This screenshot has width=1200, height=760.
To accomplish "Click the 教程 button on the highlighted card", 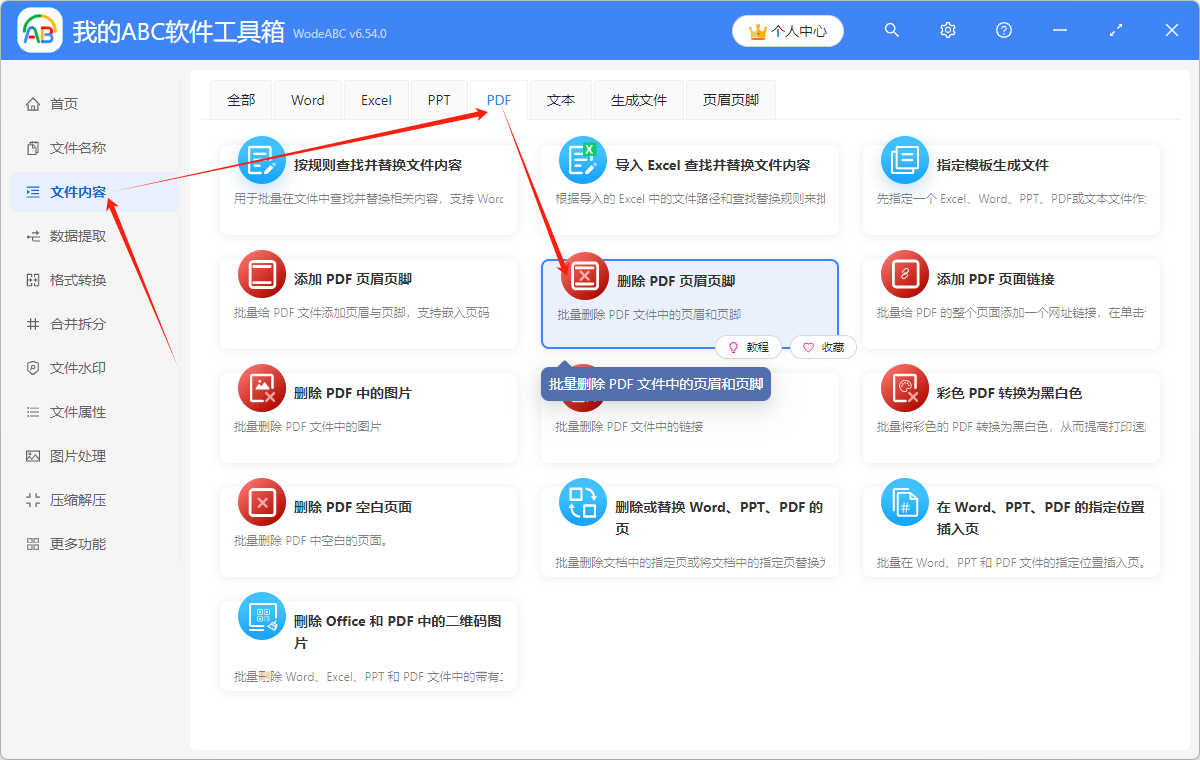I will 749,347.
